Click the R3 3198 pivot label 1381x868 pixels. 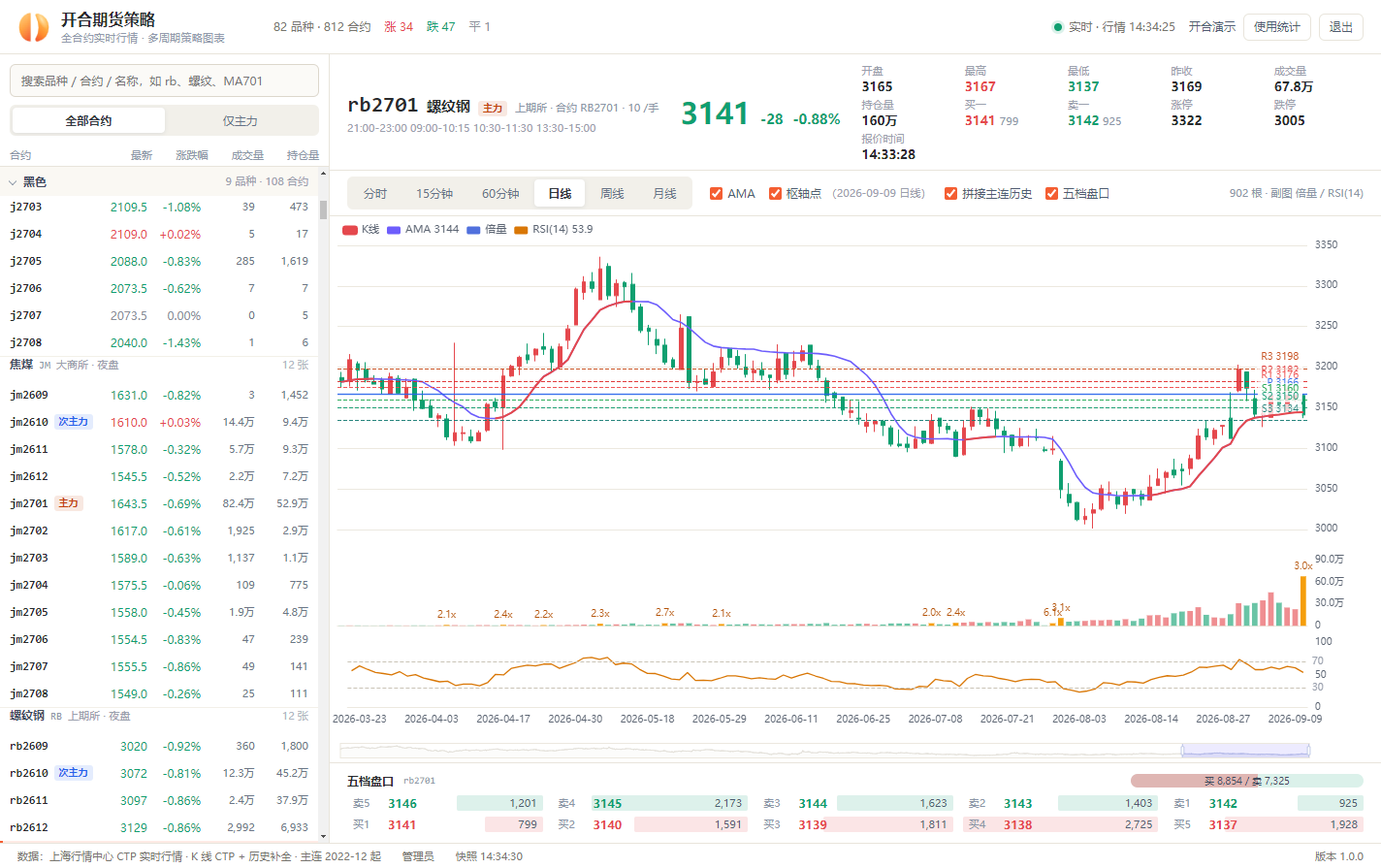1279,357
